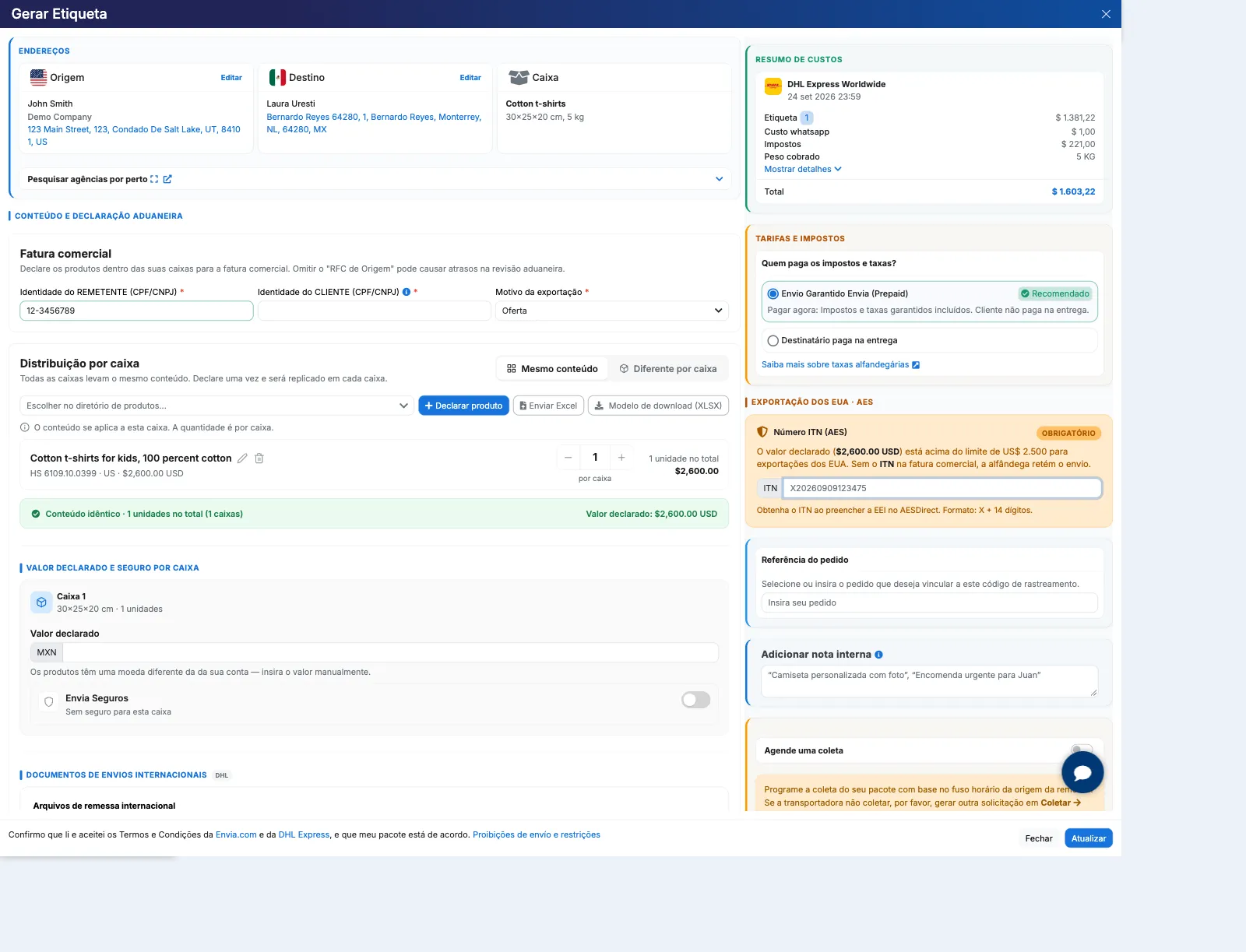The height and width of the screenshot is (952, 1246).
Task: Click the shield icon beside Número ITN
Action: 762,432
